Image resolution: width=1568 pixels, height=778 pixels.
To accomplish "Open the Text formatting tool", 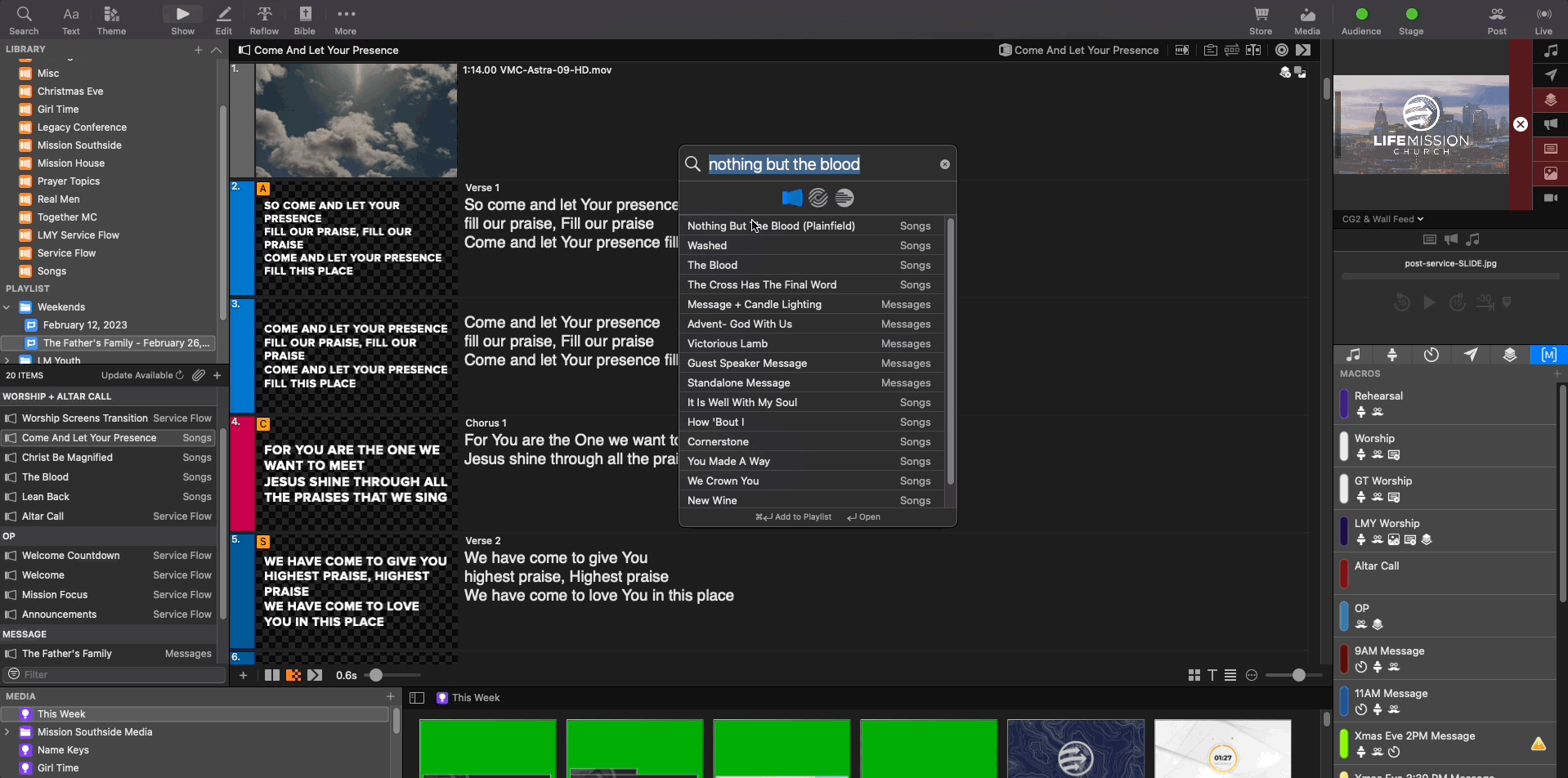I will coord(71,20).
